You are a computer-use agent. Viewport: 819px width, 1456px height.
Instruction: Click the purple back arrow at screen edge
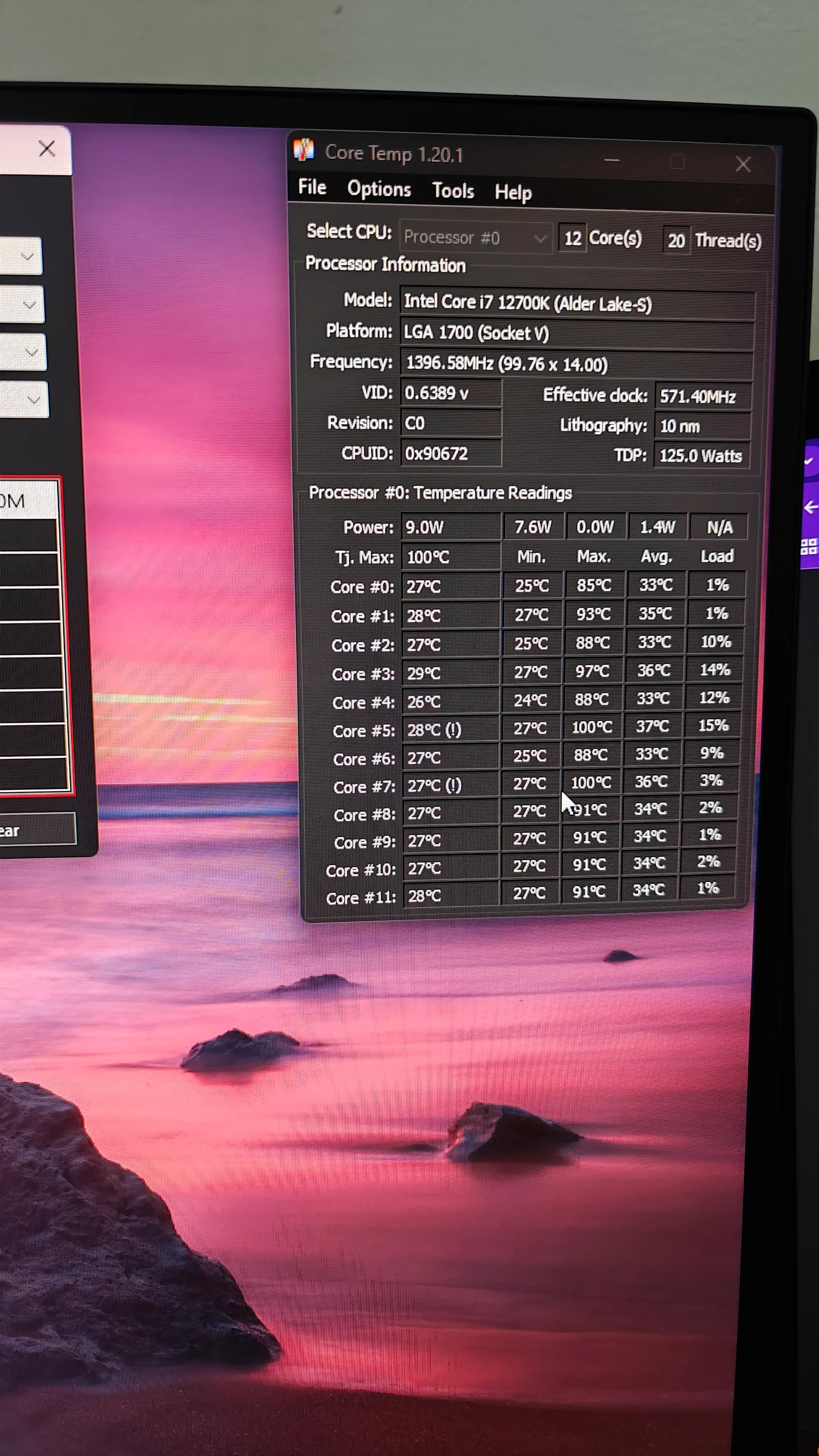[x=811, y=508]
